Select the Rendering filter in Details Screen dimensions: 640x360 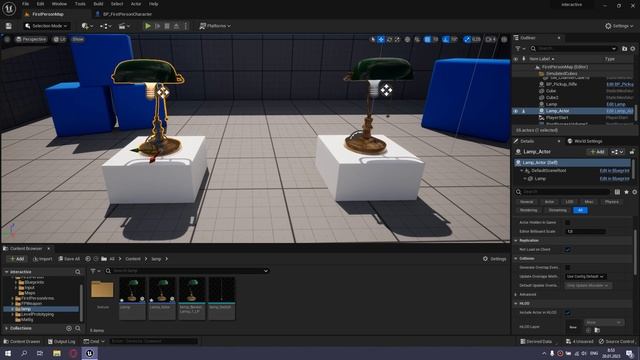(529, 210)
